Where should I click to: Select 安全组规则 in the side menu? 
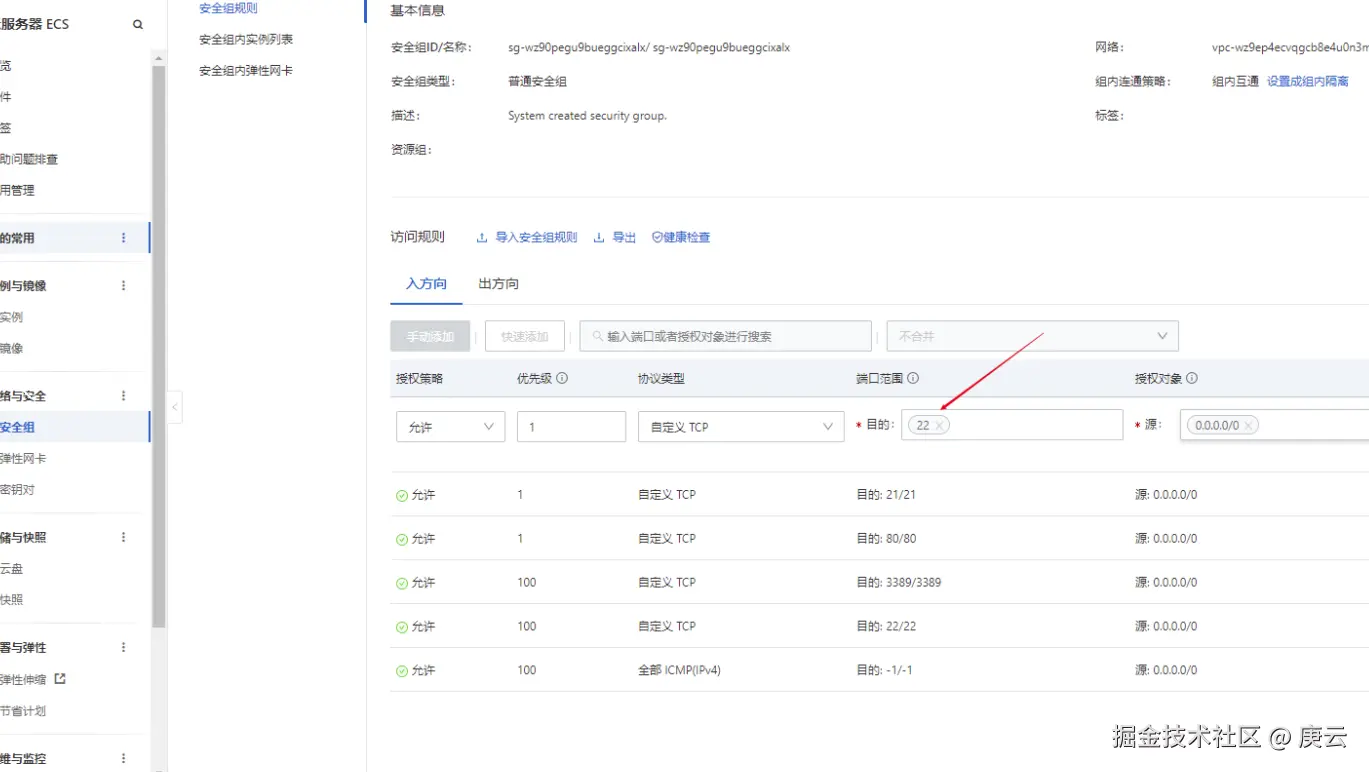(228, 8)
